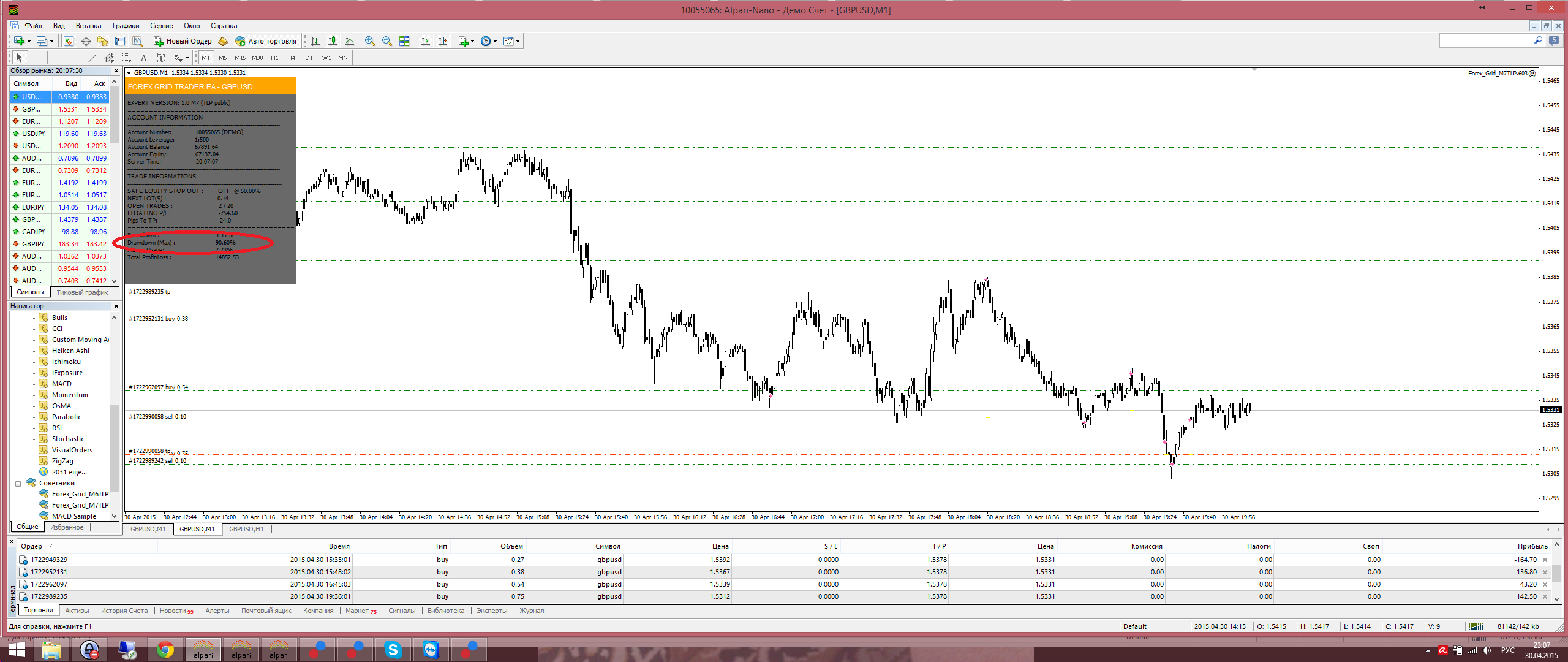Toggle chart shift icon
The height and width of the screenshot is (662, 1568).
tap(443, 41)
